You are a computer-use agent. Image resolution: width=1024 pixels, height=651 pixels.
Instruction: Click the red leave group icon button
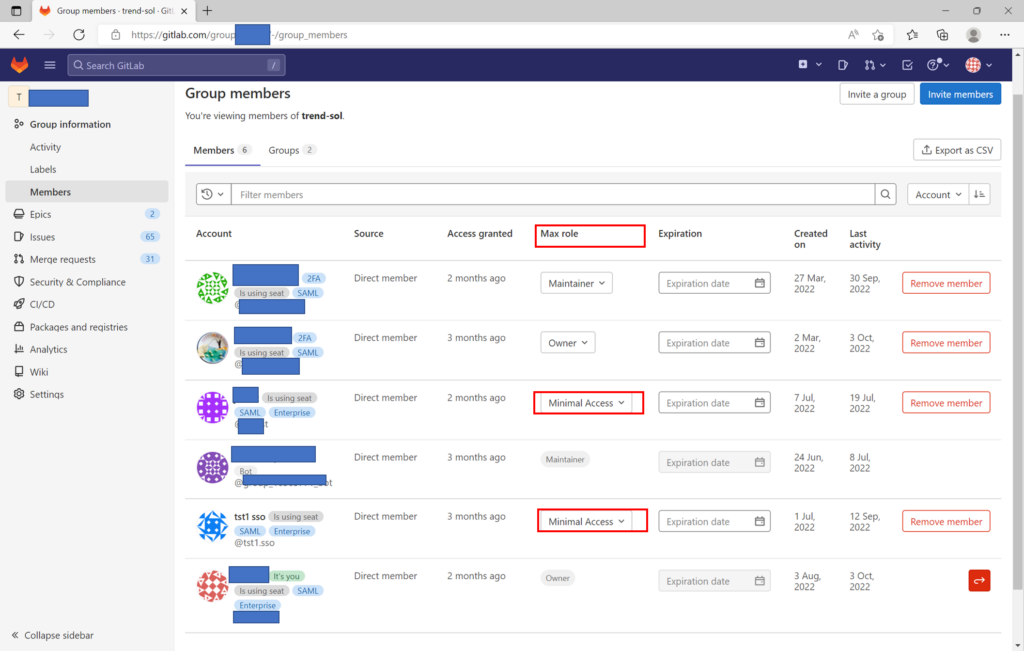(979, 580)
